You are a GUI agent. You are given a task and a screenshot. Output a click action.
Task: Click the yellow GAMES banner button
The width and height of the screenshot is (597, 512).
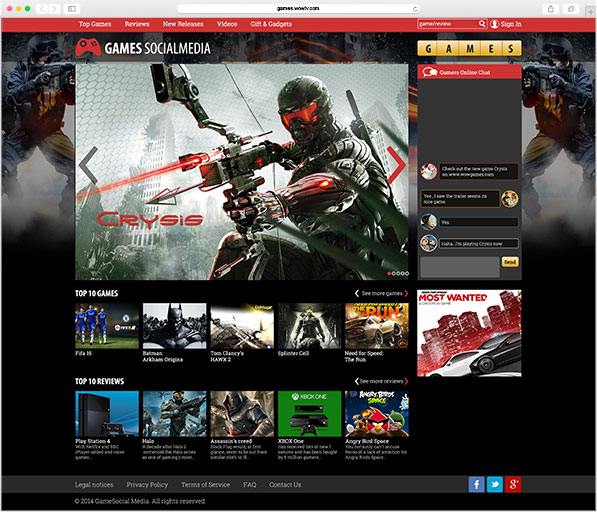pos(469,48)
